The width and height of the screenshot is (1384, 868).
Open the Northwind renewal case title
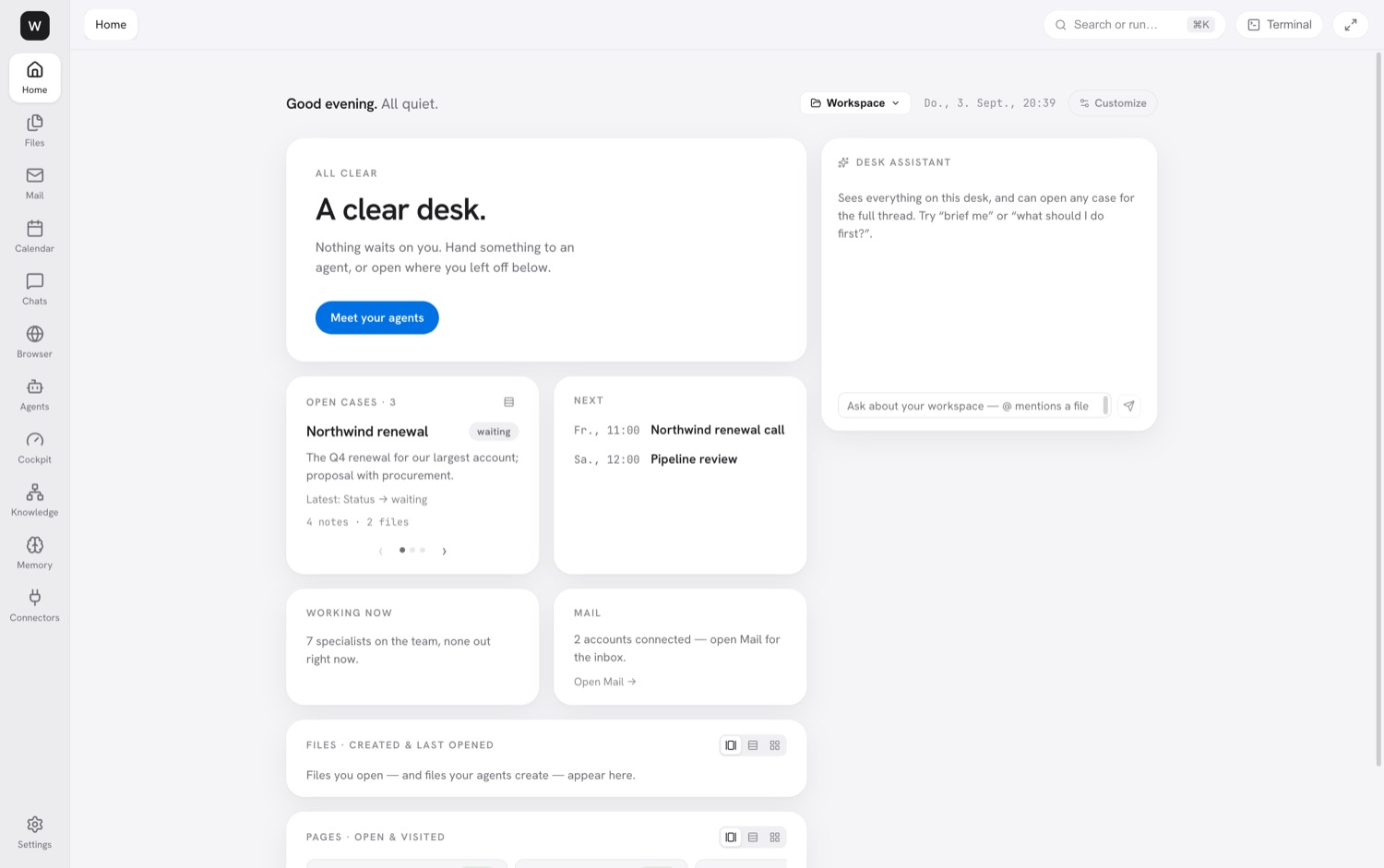click(x=367, y=432)
